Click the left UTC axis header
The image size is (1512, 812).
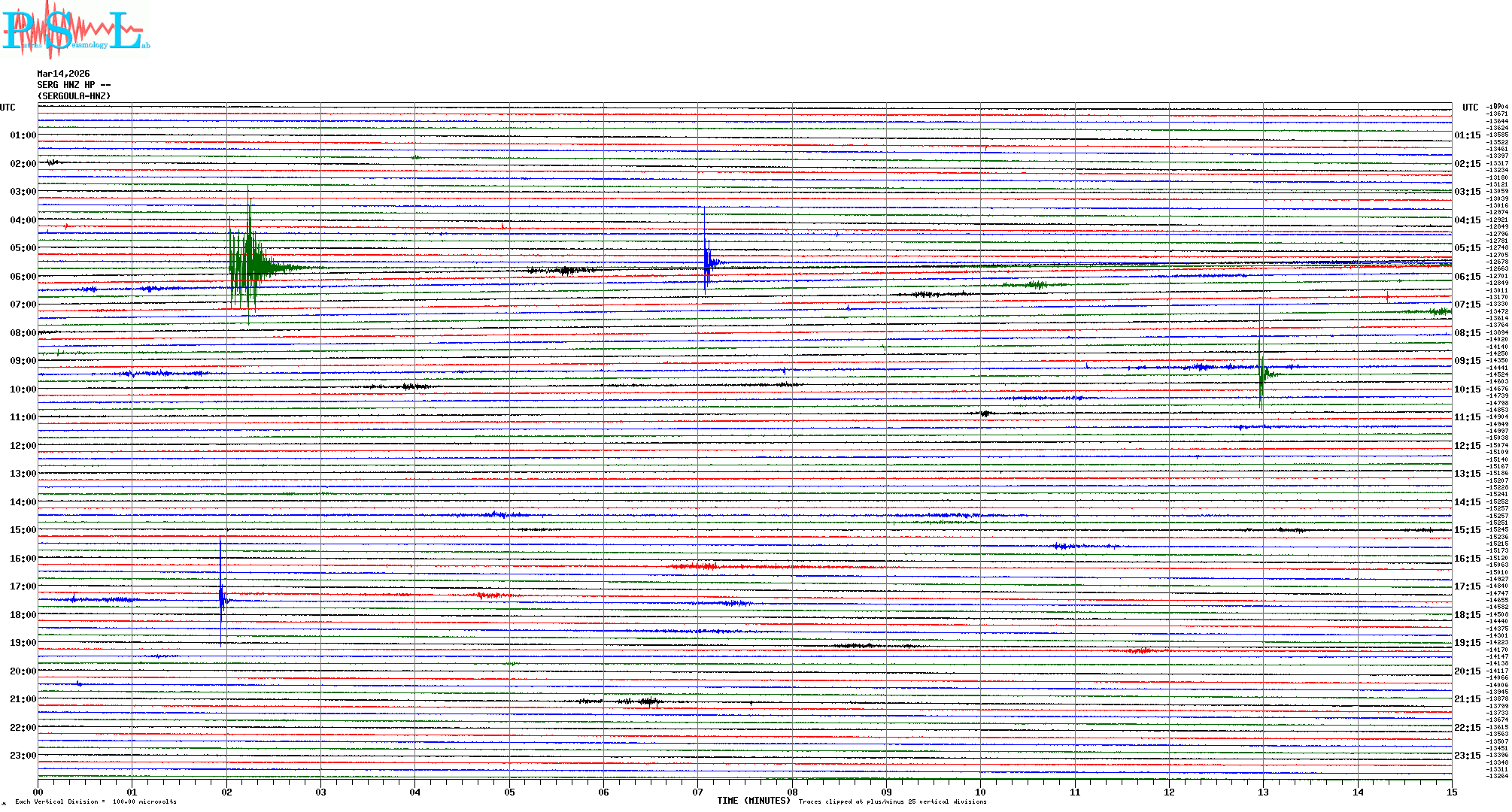pyautogui.click(x=8, y=108)
